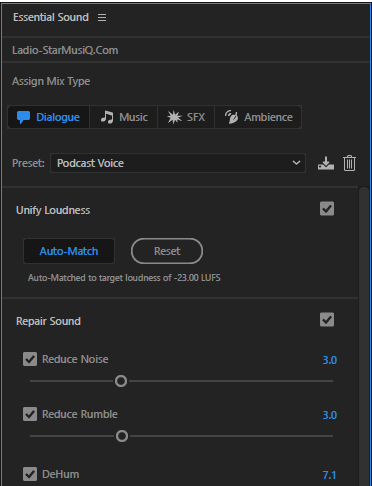Collapse the Unify Loudness section header
This screenshot has height=486, width=372.
click(53, 210)
